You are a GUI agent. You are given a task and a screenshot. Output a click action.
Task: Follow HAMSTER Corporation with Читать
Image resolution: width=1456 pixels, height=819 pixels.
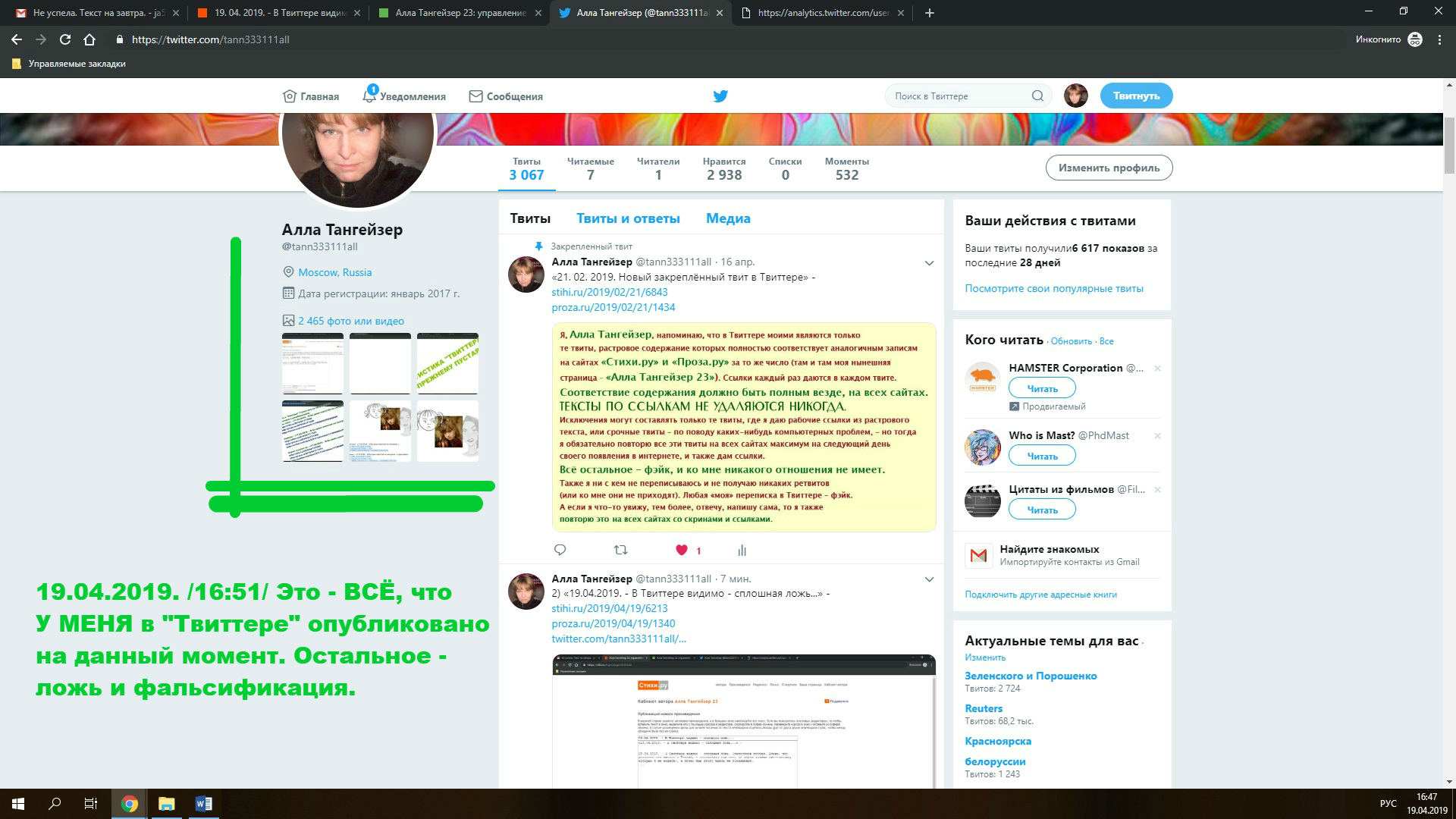pyautogui.click(x=1042, y=388)
